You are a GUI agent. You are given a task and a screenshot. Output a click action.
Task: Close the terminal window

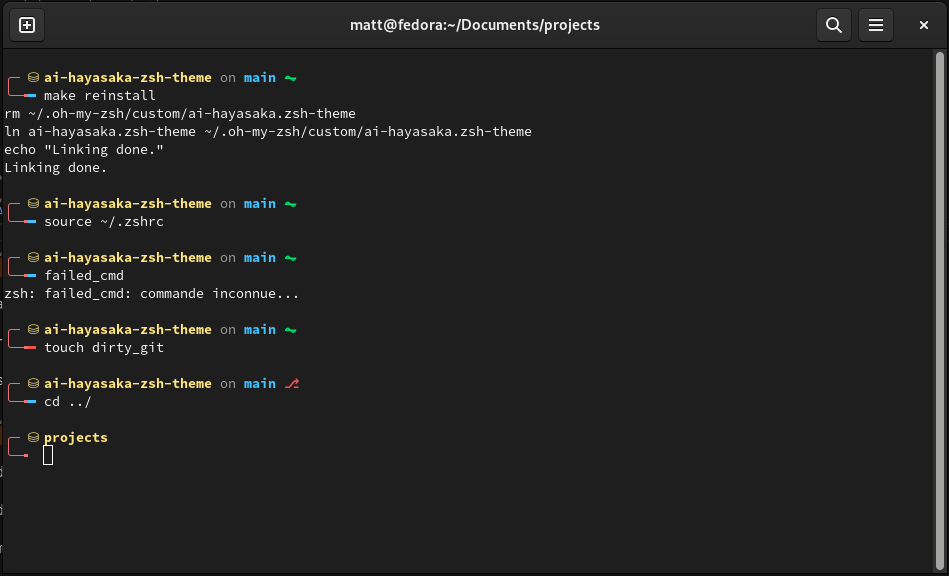coord(921,25)
